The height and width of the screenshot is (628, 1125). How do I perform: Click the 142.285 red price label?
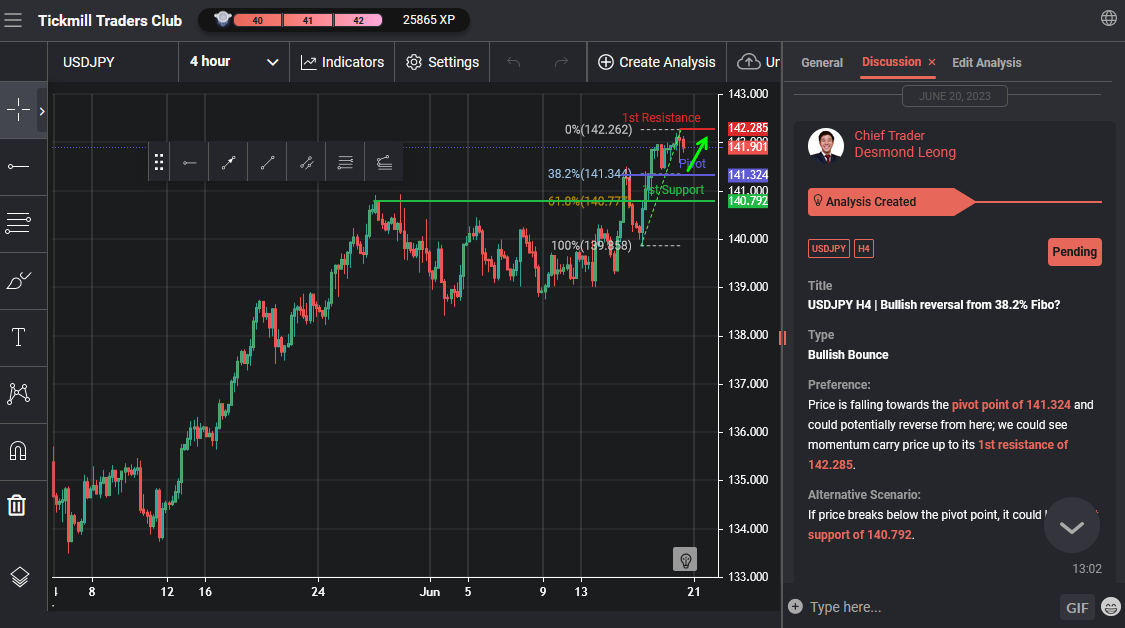pyautogui.click(x=748, y=128)
